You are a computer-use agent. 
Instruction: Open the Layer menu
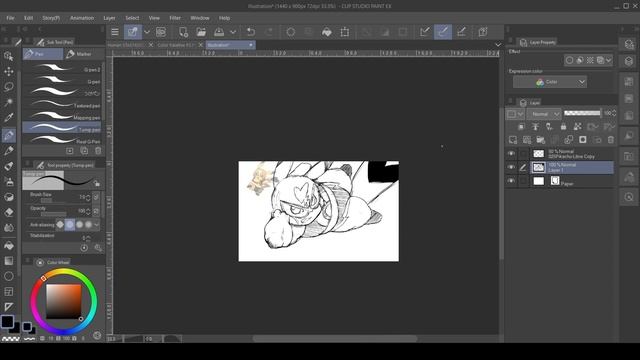(109, 18)
